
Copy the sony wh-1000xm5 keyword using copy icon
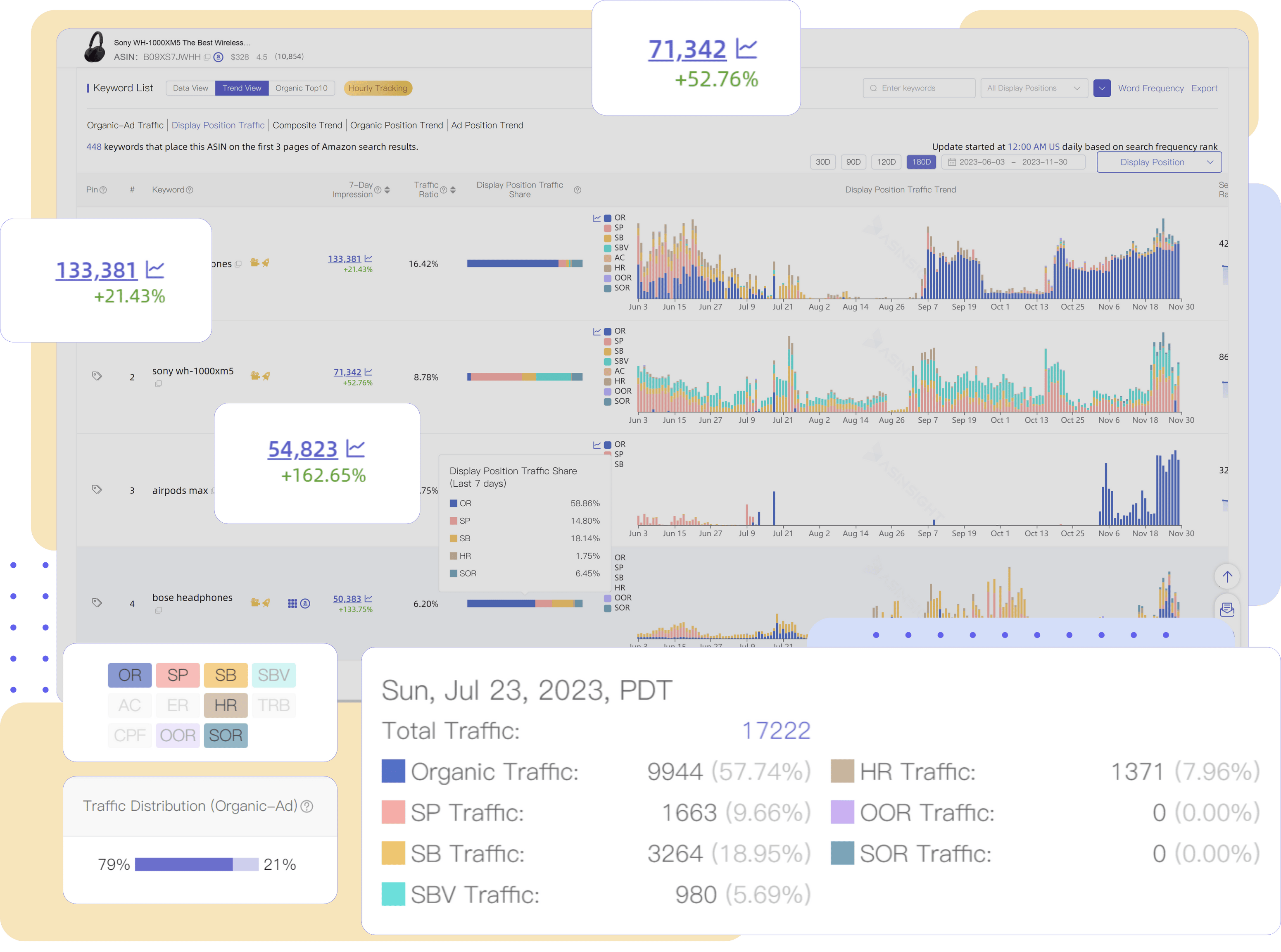158,384
